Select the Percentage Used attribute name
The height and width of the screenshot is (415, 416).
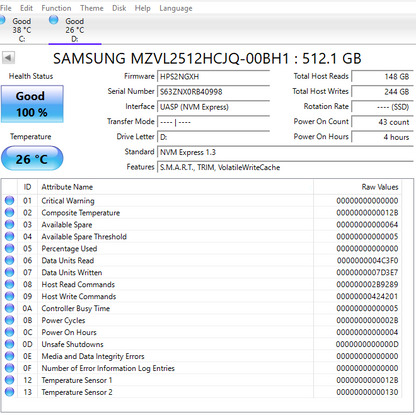[69, 249]
